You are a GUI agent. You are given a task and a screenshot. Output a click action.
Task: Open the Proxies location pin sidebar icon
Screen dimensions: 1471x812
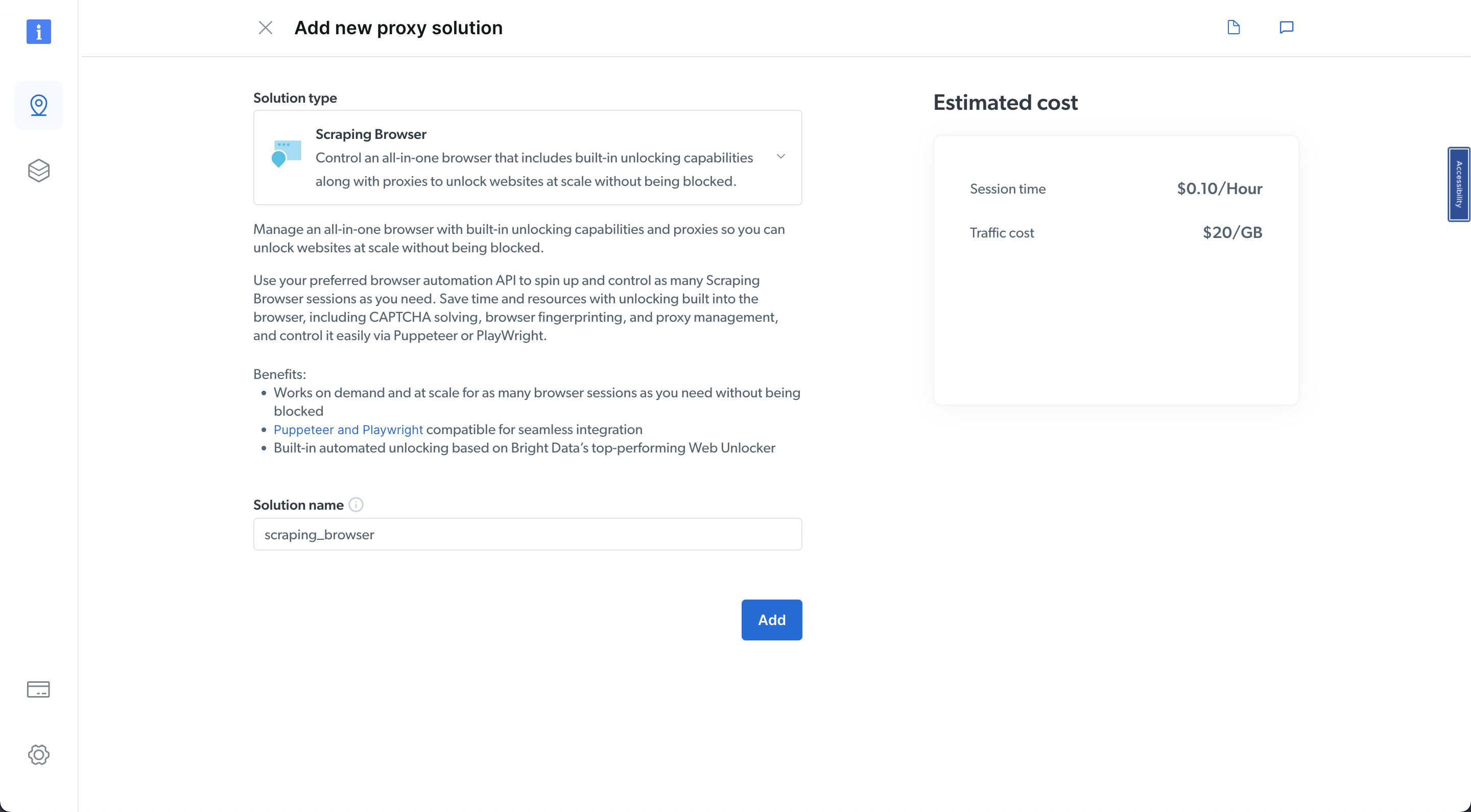point(38,105)
